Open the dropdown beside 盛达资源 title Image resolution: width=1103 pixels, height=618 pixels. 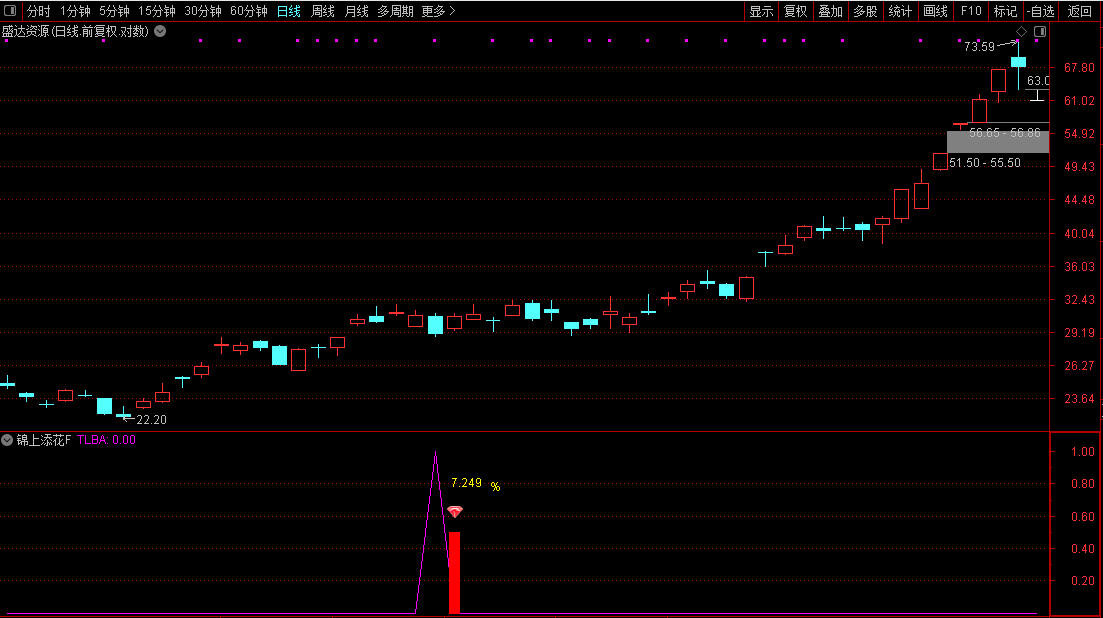click(x=160, y=31)
